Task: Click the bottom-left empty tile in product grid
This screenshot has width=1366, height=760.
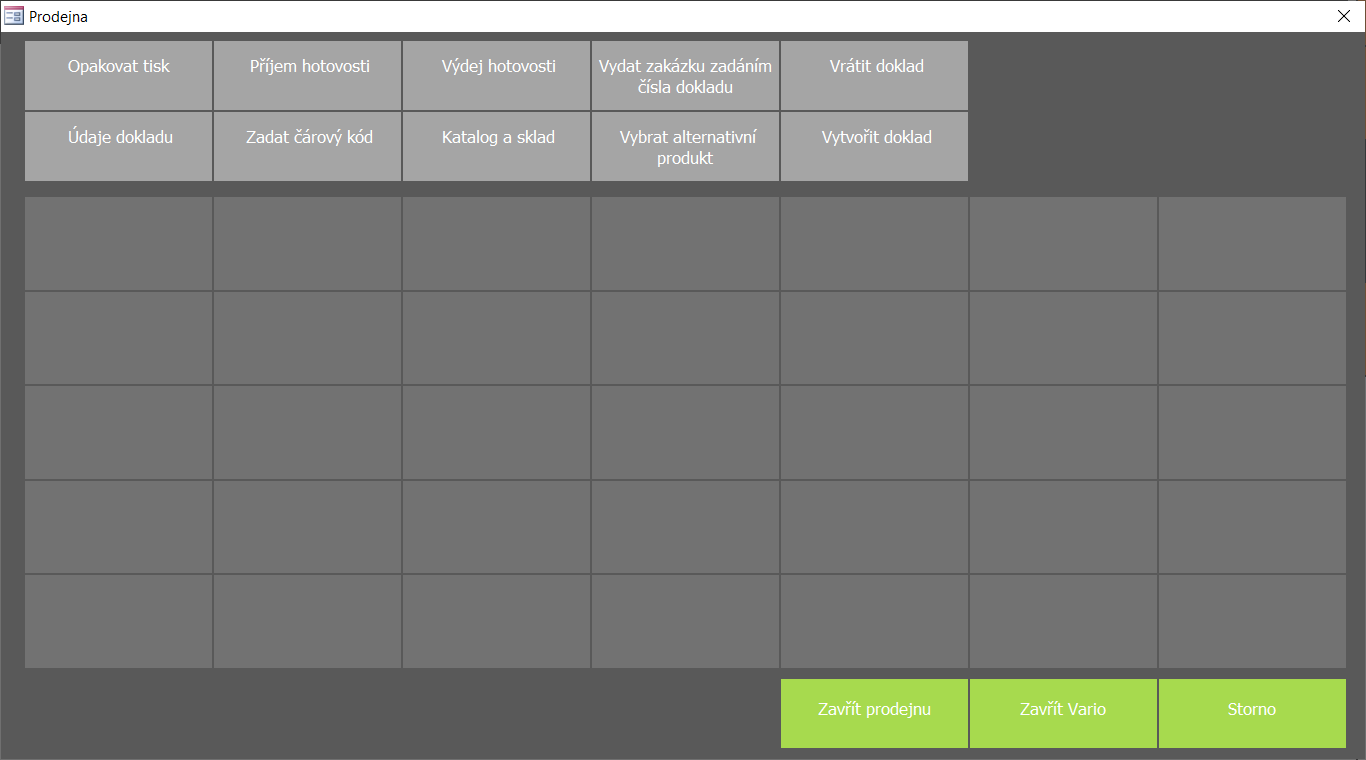Action: (118, 621)
